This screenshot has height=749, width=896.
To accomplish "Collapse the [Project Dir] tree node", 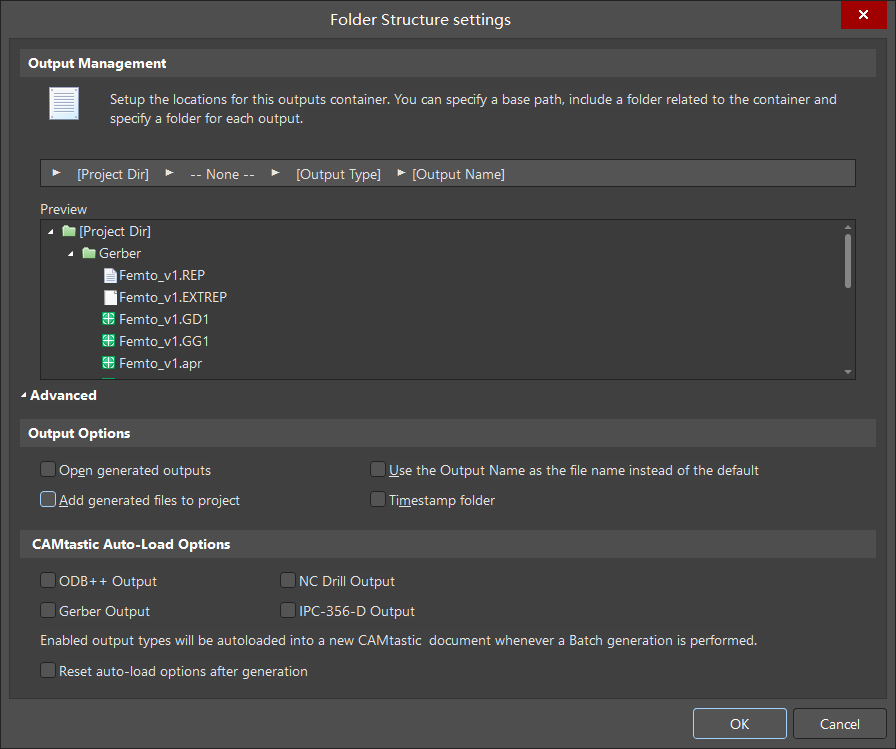I will click(51, 231).
